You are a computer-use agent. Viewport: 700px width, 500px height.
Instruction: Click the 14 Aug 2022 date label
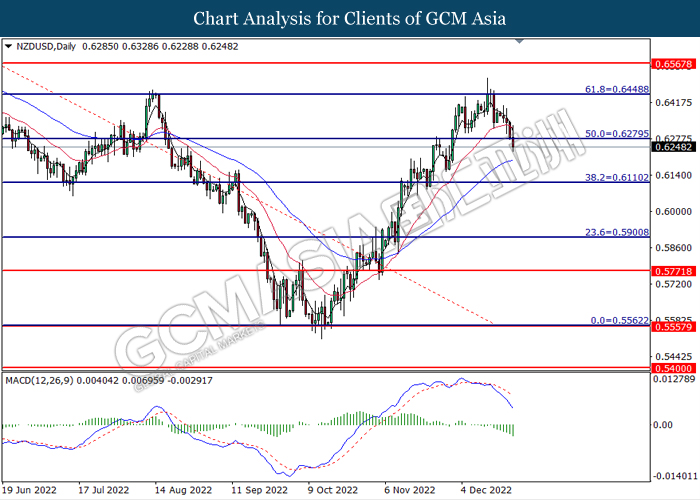pyautogui.click(x=183, y=490)
